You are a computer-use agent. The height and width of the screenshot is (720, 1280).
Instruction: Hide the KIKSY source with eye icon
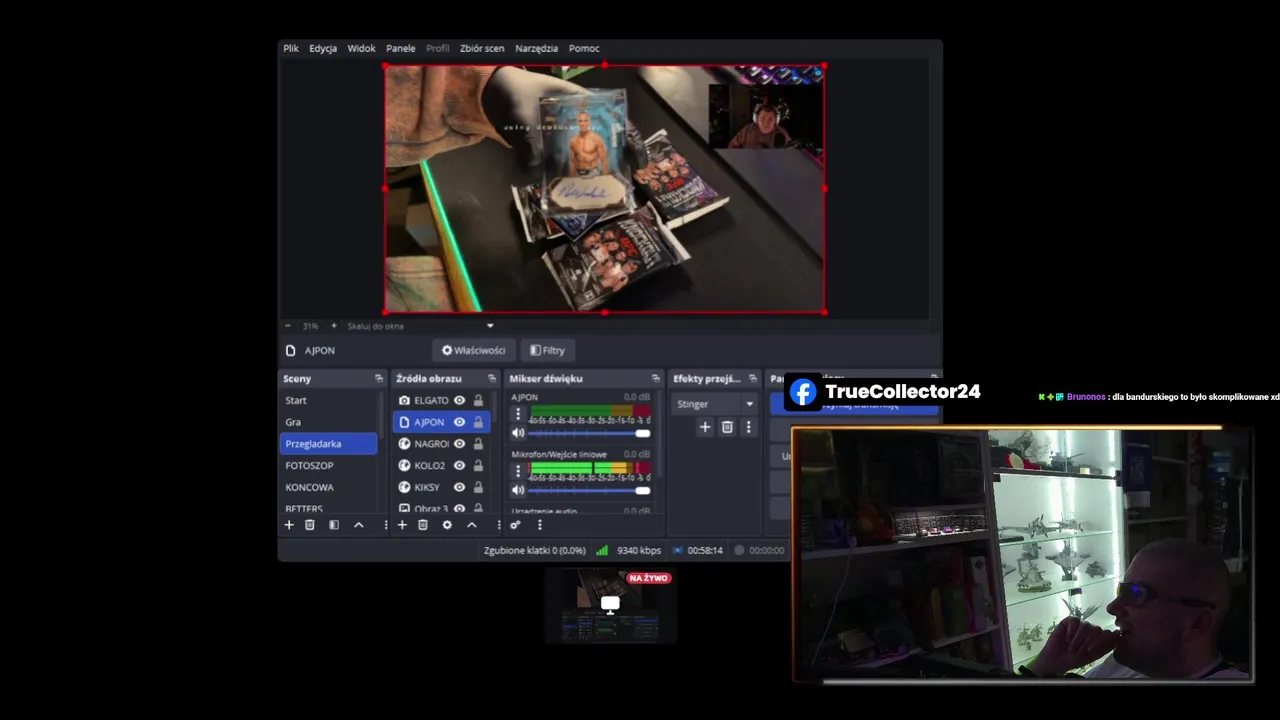coord(459,487)
